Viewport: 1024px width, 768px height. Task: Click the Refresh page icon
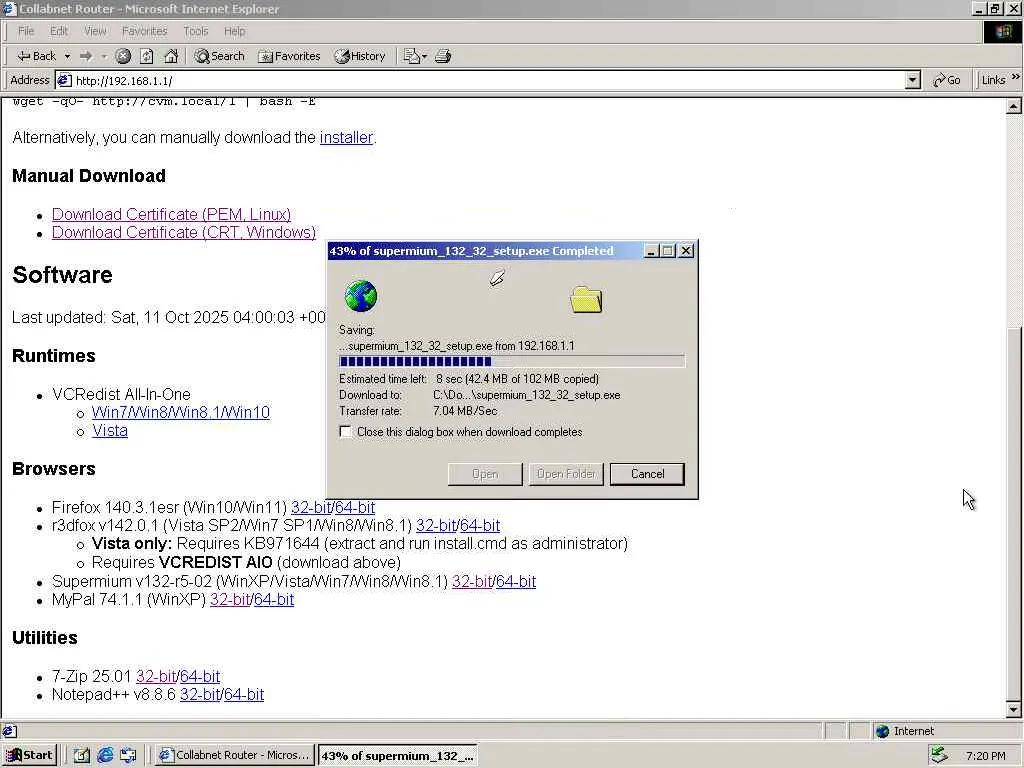(x=146, y=56)
